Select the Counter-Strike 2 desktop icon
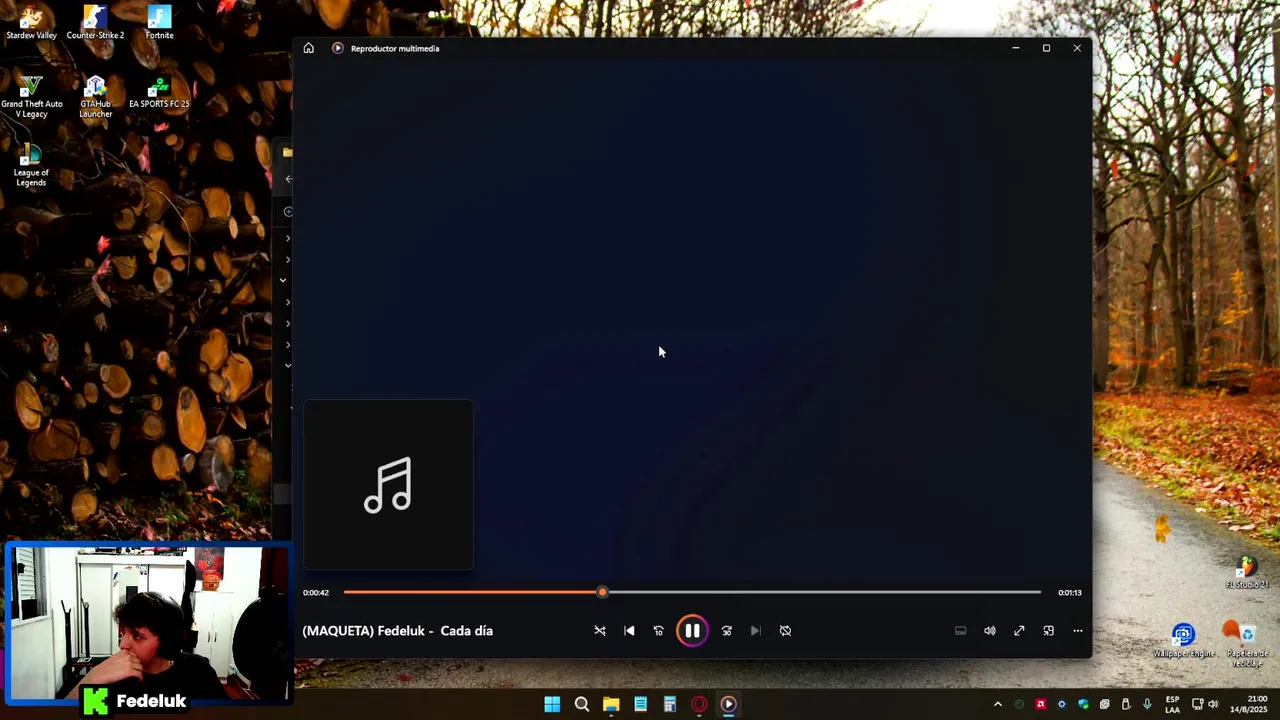This screenshot has height=720, width=1280. click(95, 23)
